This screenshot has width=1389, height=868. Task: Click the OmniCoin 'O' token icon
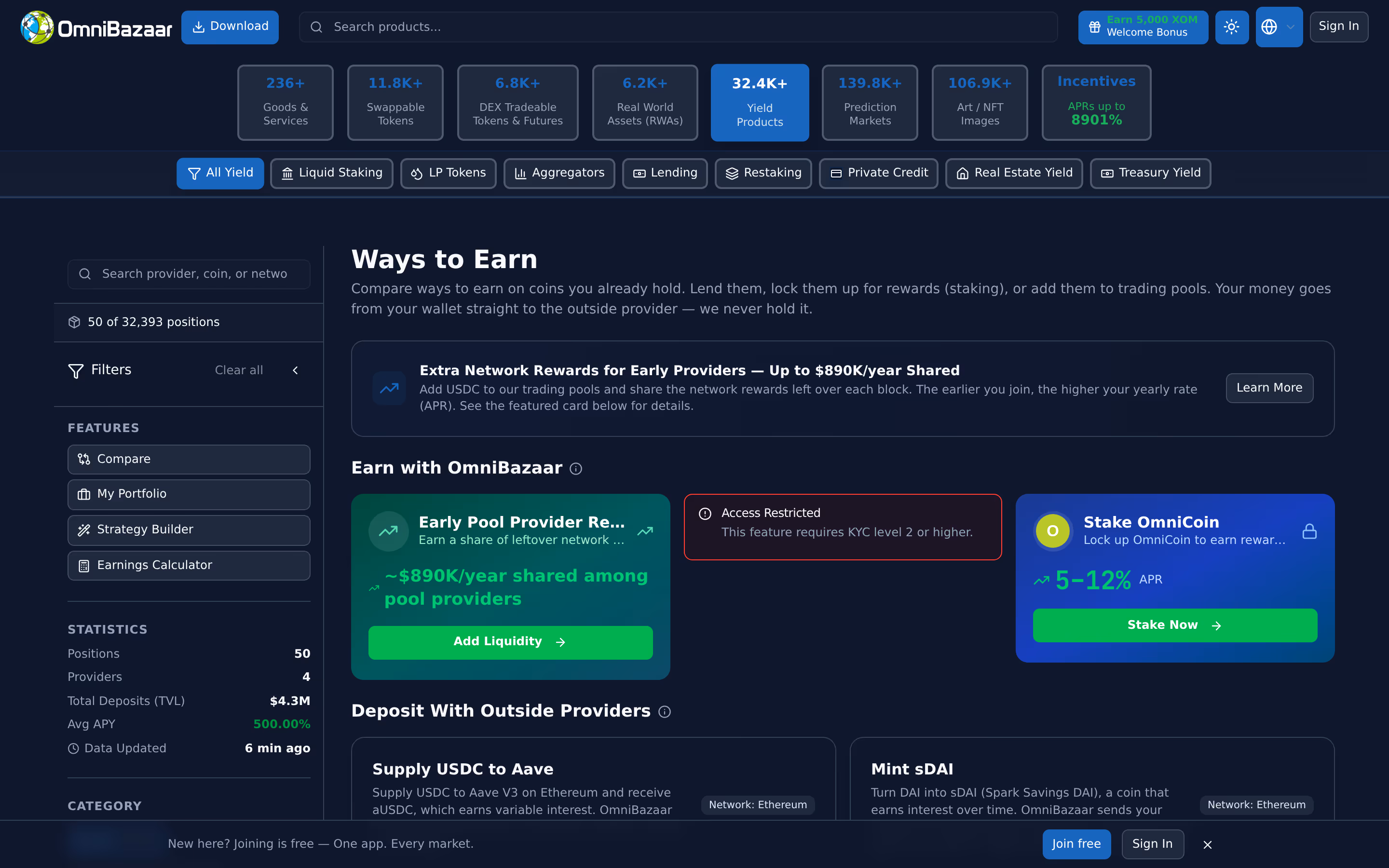(x=1053, y=530)
